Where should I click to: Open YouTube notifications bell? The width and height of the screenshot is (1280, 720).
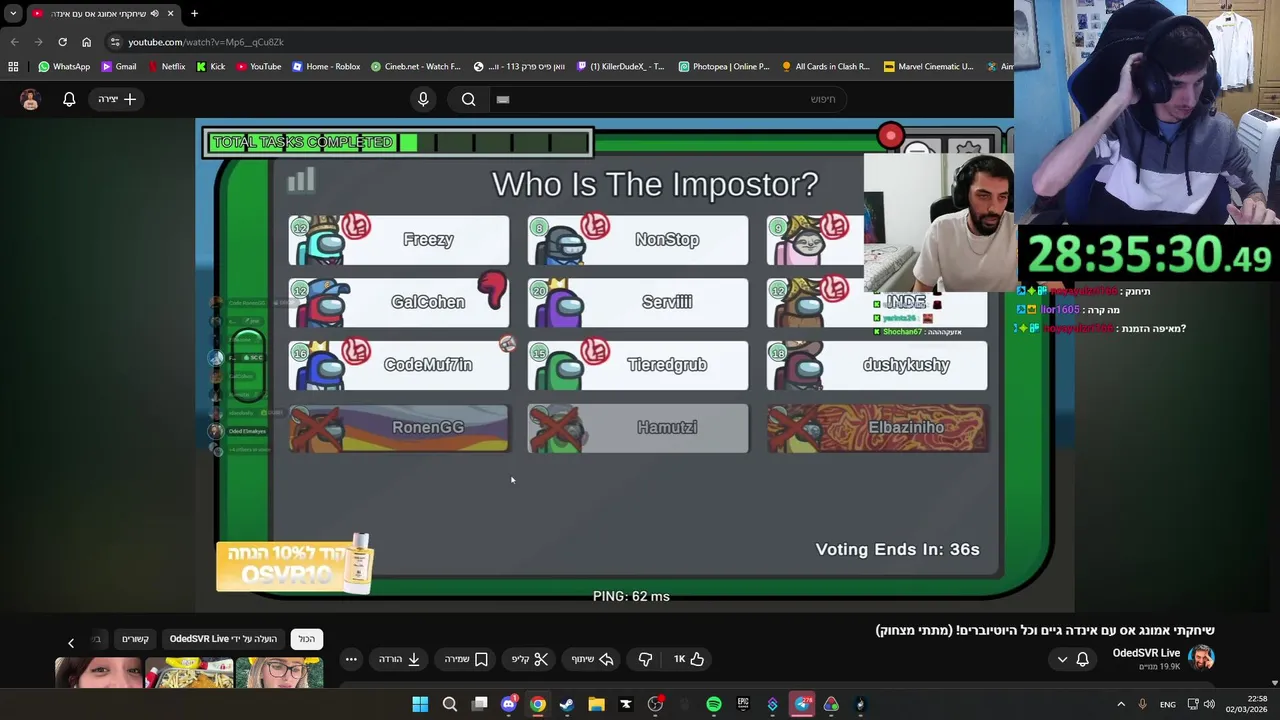69,99
